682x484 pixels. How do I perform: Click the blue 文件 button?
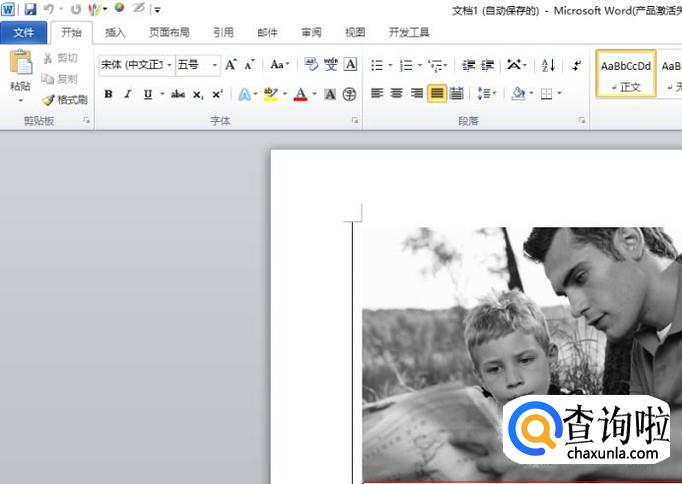[x=23, y=32]
